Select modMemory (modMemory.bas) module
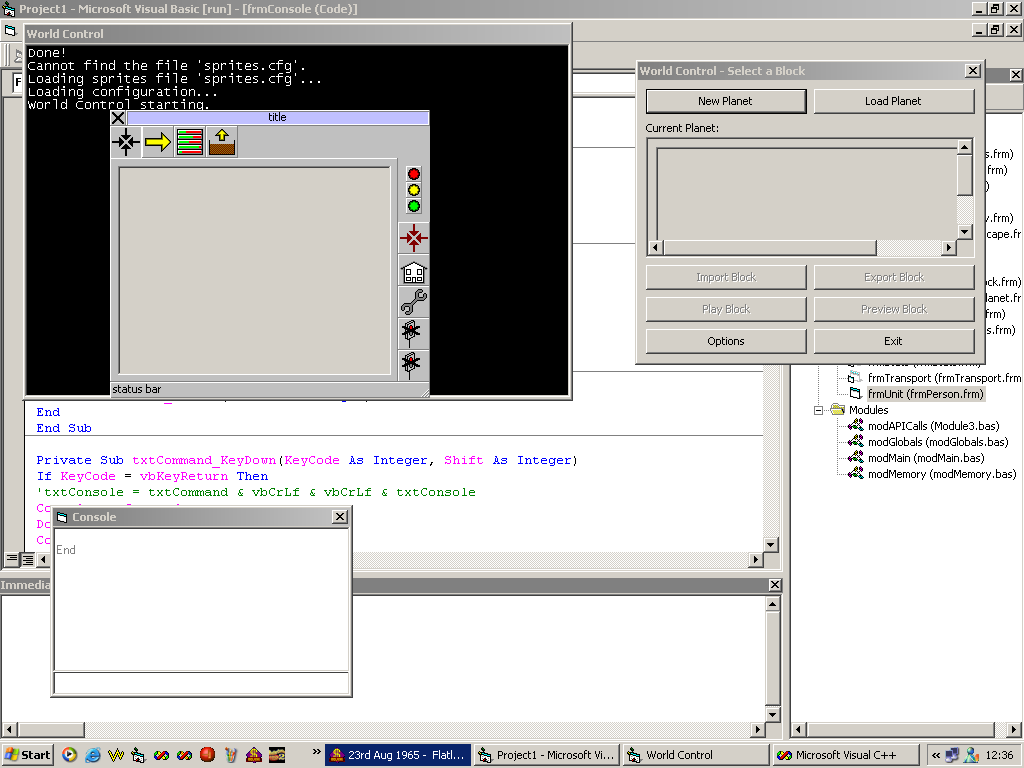1024x768 pixels. click(942, 474)
